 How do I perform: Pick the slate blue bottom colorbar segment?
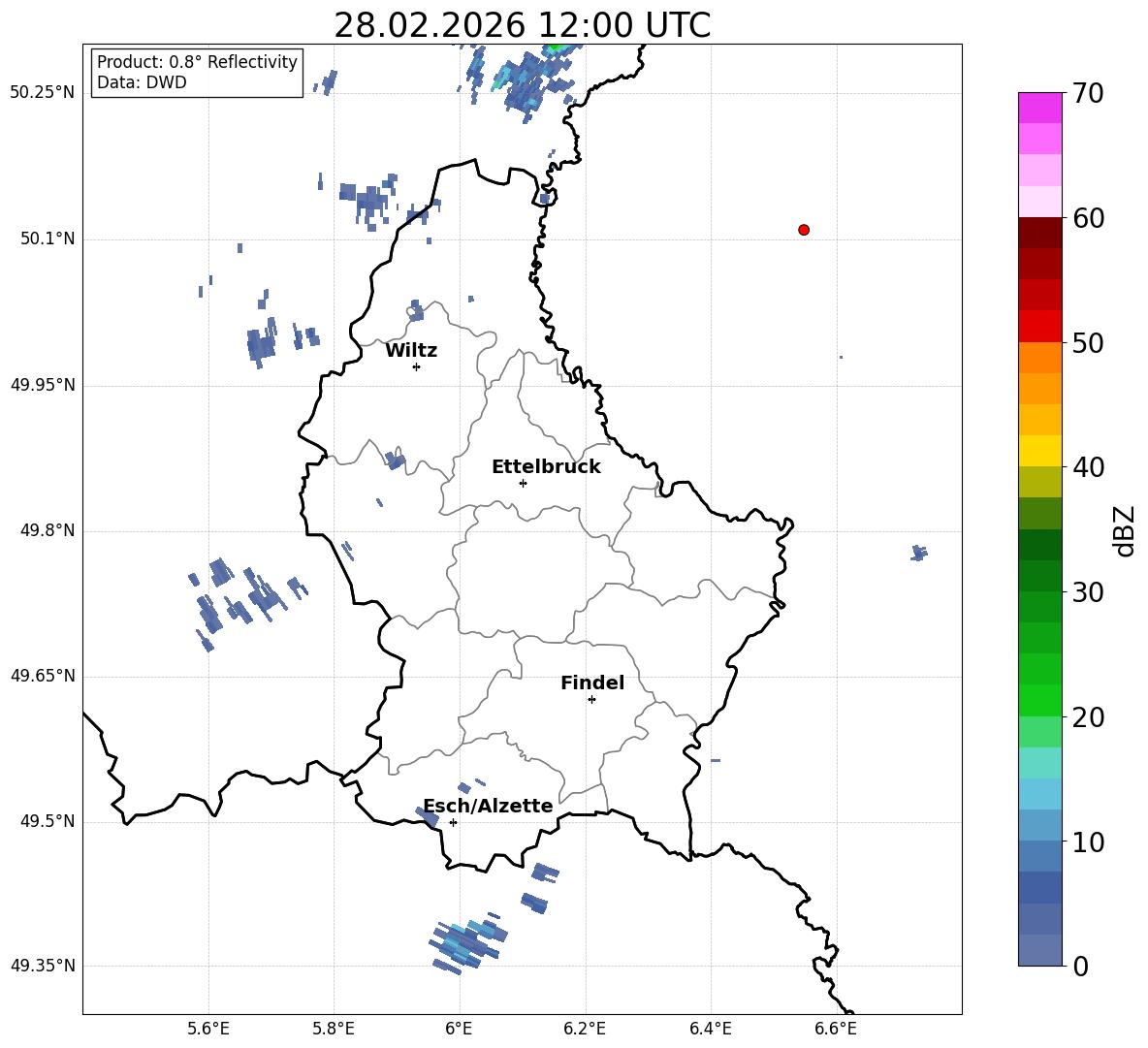pyautogui.click(x=1040, y=950)
